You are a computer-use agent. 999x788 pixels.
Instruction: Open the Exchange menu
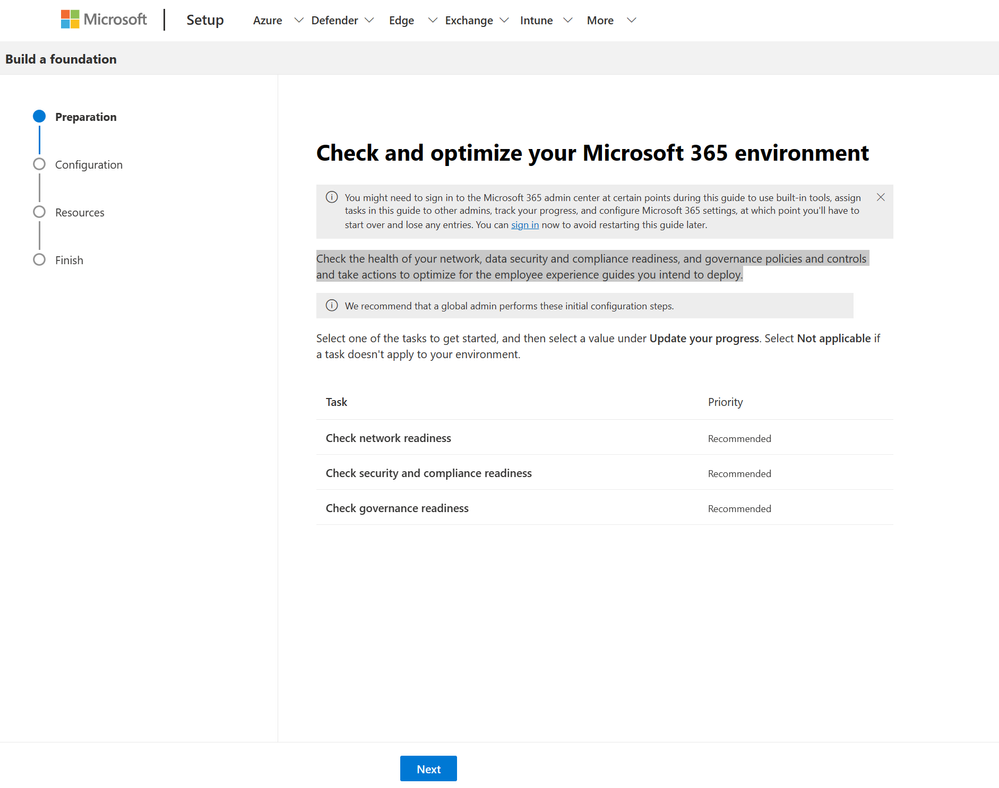point(469,20)
